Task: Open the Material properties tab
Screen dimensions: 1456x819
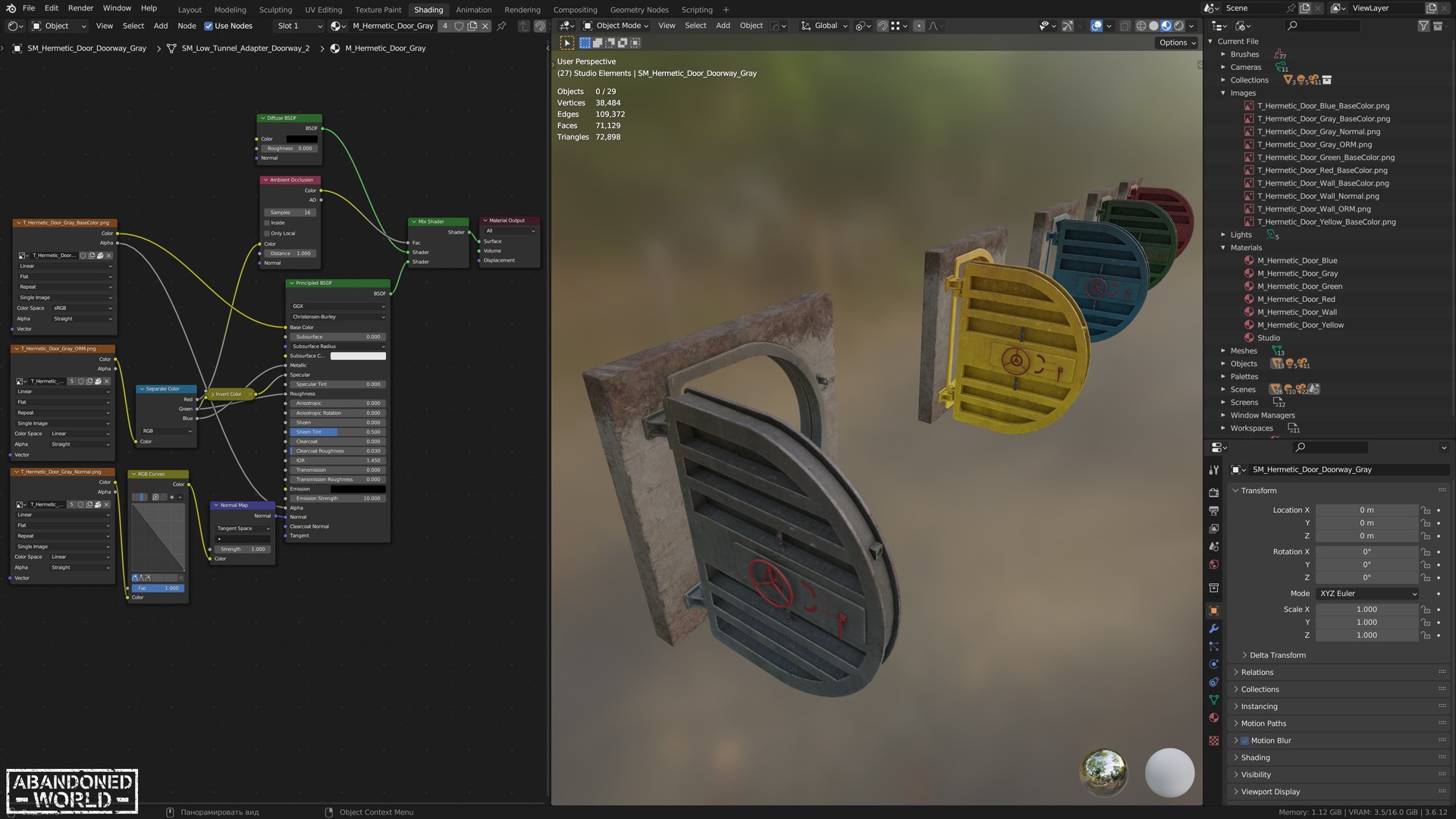Action: (1213, 718)
